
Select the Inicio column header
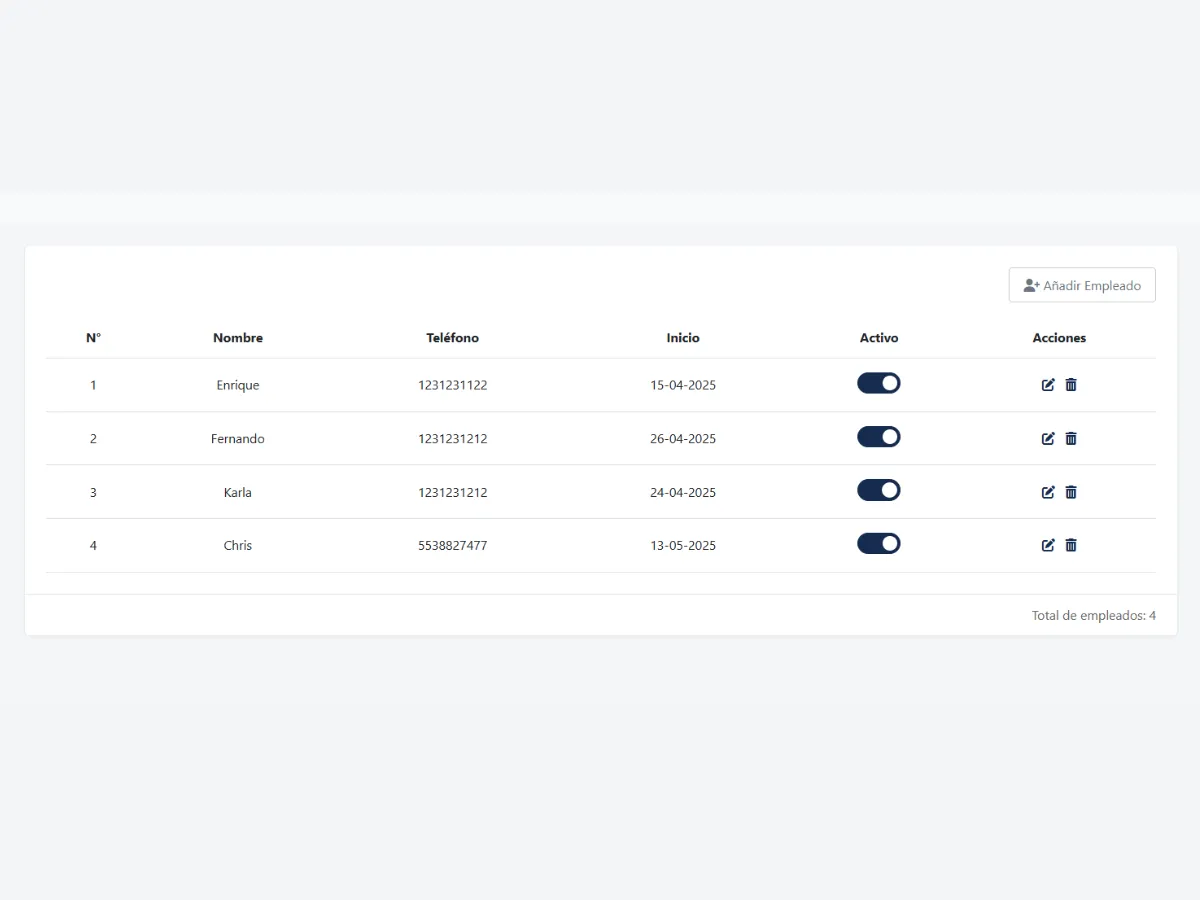[x=683, y=338]
